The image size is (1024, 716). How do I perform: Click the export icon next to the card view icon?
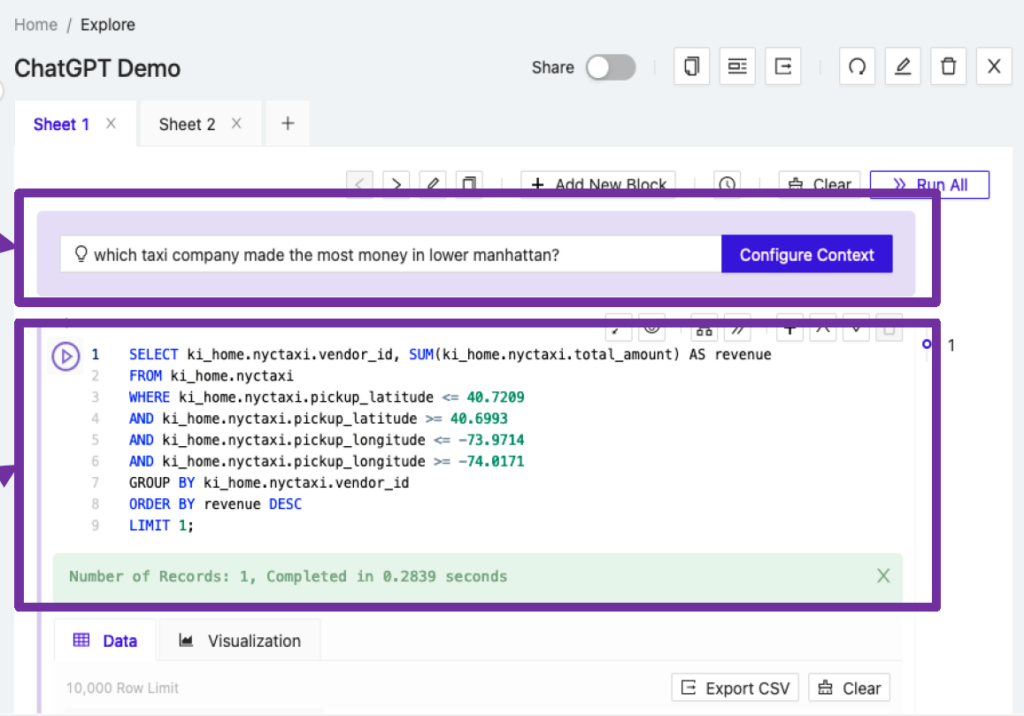(x=783, y=66)
